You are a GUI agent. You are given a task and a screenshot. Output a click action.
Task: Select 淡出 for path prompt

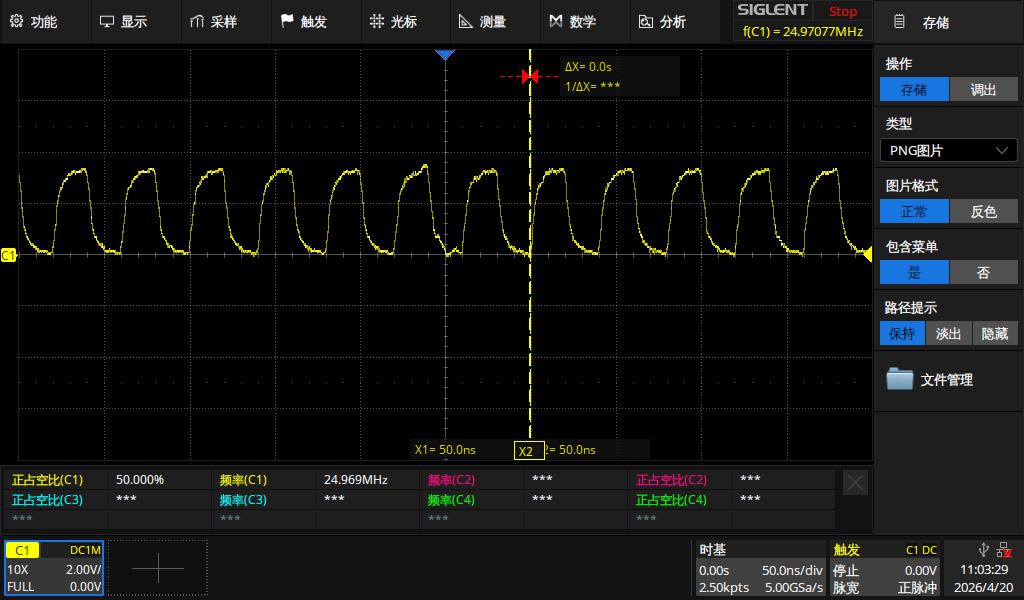coord(948,334)
